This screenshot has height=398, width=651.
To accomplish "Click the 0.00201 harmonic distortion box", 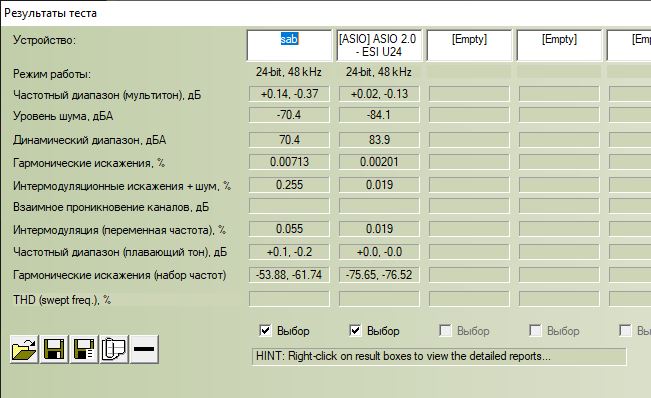I will tap(379, 162).
